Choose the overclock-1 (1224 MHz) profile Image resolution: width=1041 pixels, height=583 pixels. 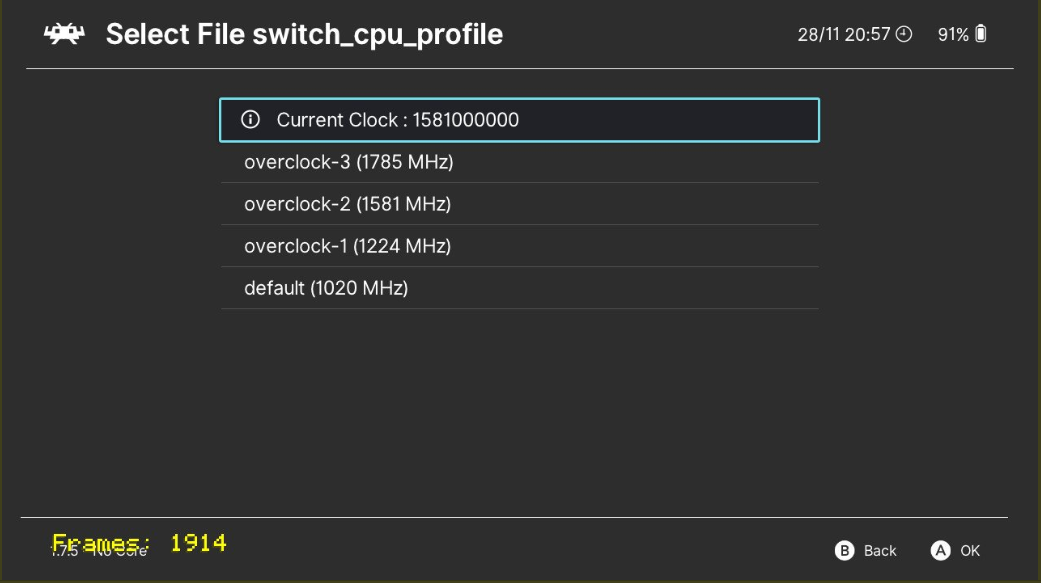[x=520, y=246]
